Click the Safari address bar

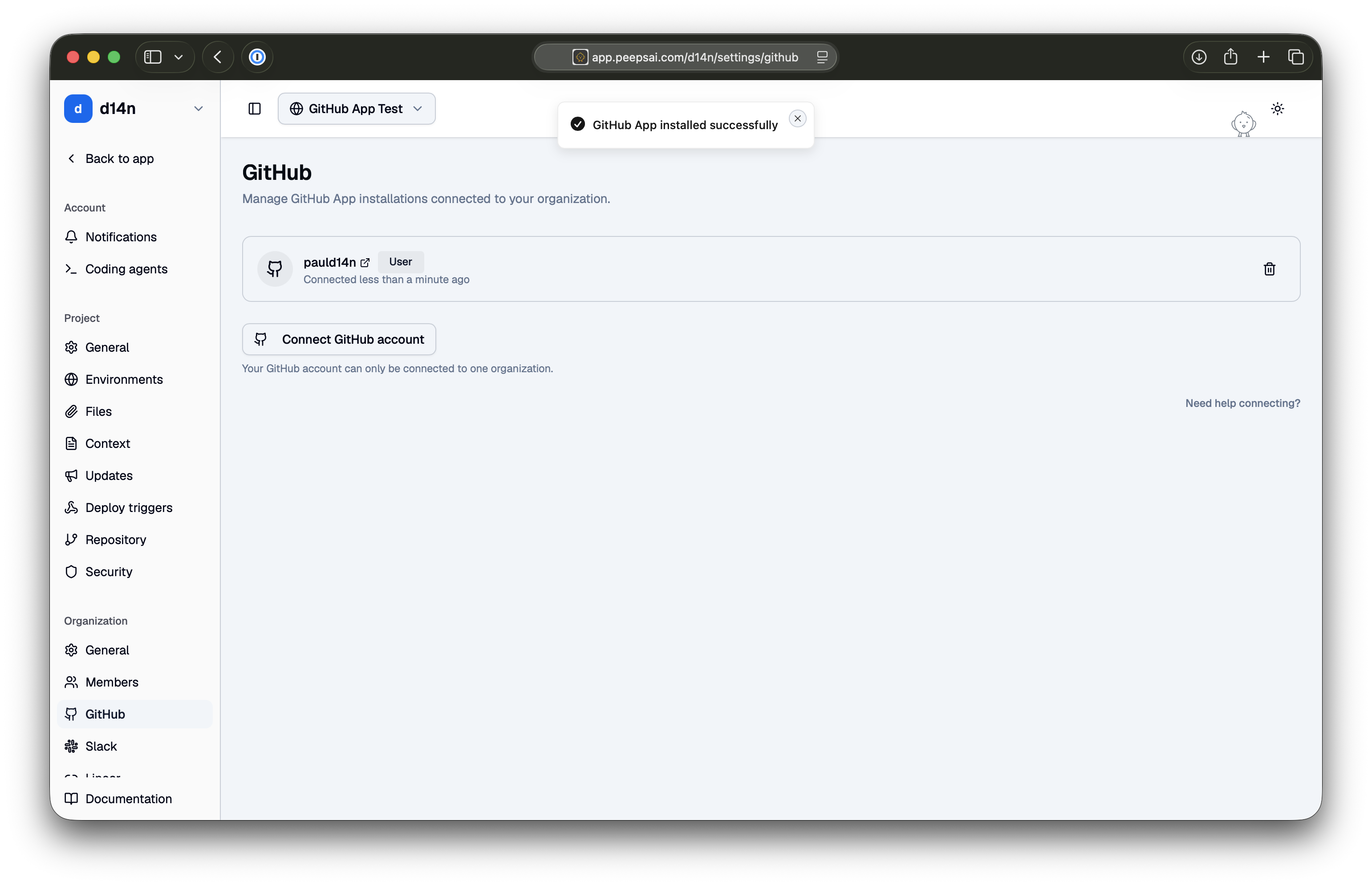(x=685, y=57)
